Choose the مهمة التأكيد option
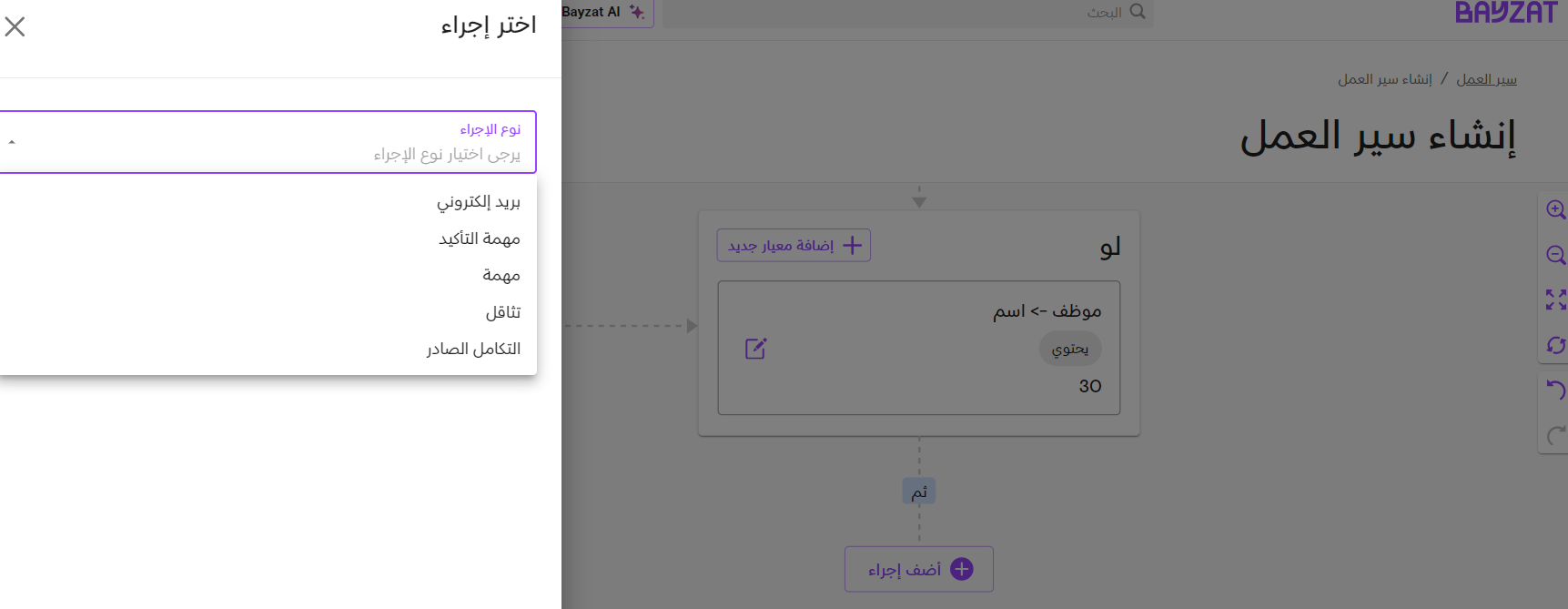Viewport: 1568px width, 609px height. pyautogui.click(x=479, y=239)
